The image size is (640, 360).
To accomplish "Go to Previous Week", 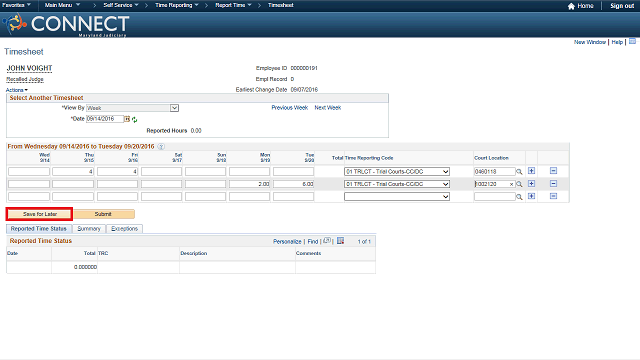I will pyautogui.click(x=290, y=108).
